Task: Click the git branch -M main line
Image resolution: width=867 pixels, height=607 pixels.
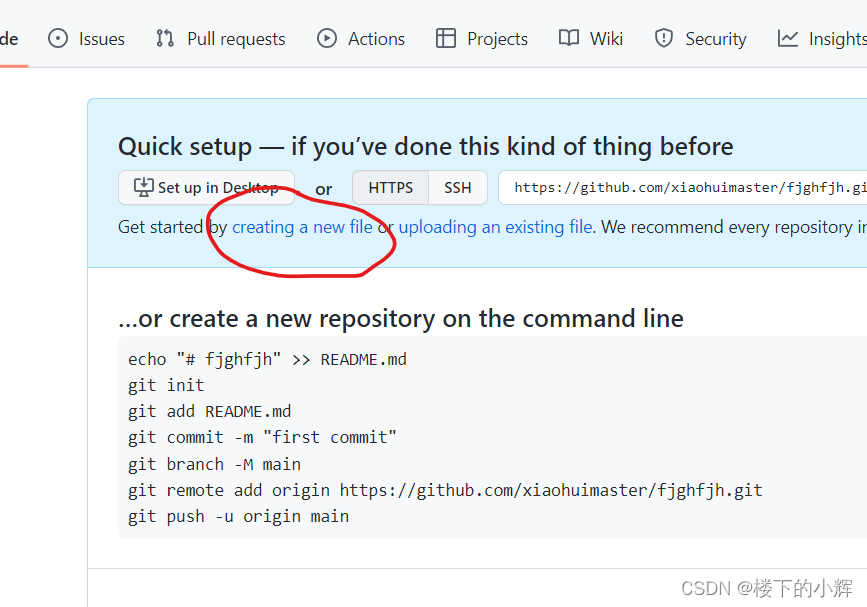Action: [215, 464]
